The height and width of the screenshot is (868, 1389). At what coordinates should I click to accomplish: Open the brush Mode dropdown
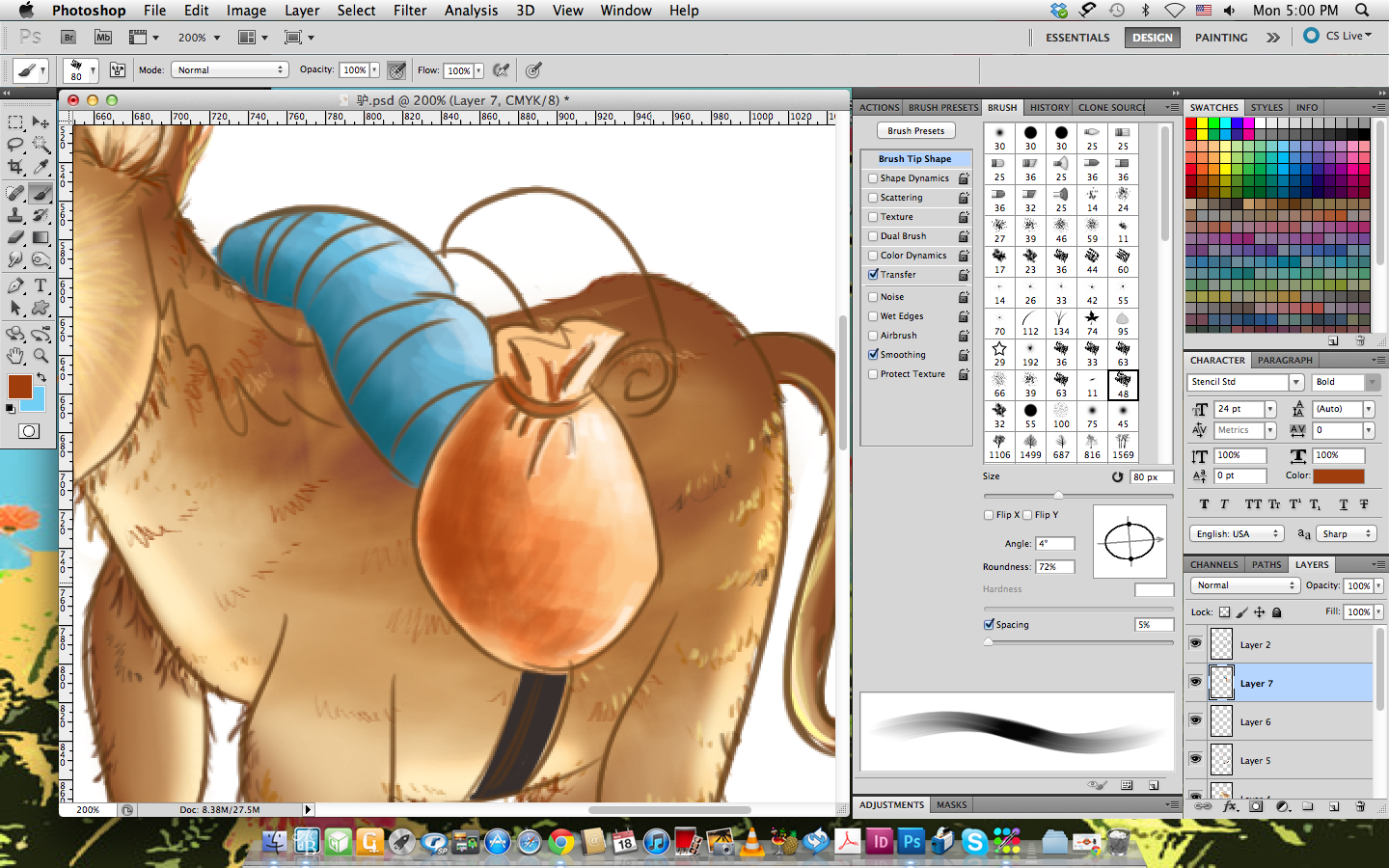pyautogui.click(x=230, y=70)
